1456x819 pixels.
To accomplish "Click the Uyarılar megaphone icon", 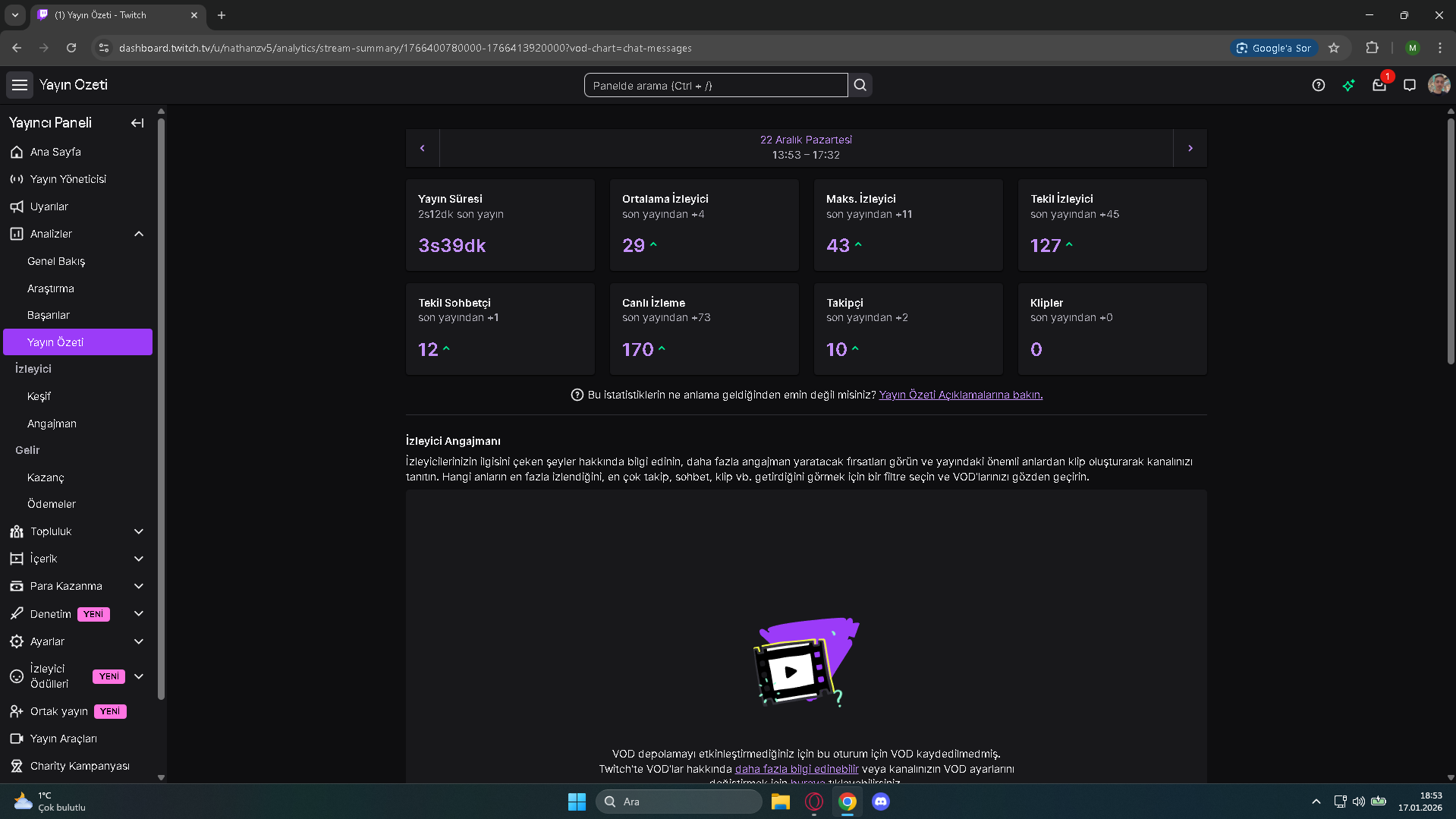I will [17, 206].
